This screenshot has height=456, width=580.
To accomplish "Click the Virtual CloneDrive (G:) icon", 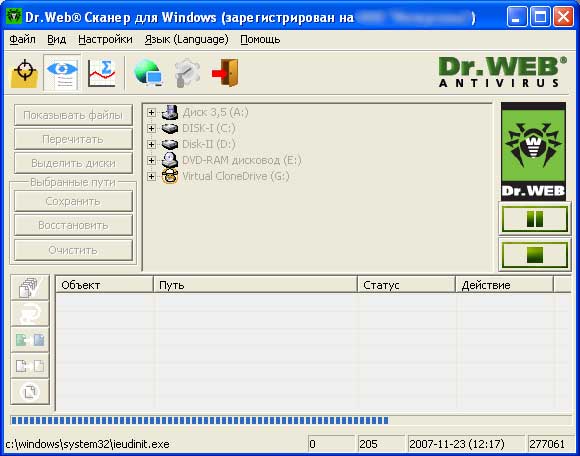I will (170, 176).
